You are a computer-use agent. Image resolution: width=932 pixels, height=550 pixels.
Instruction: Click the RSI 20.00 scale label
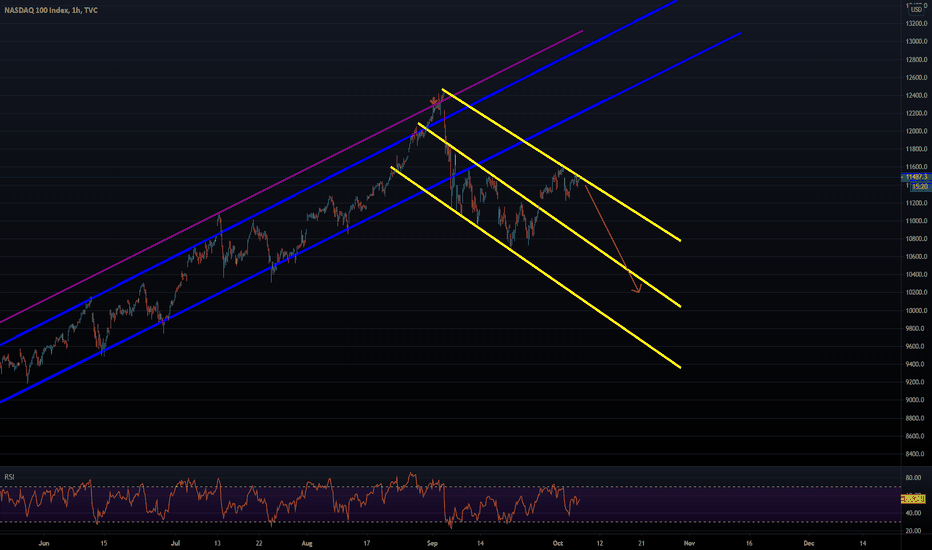[913, 530]
